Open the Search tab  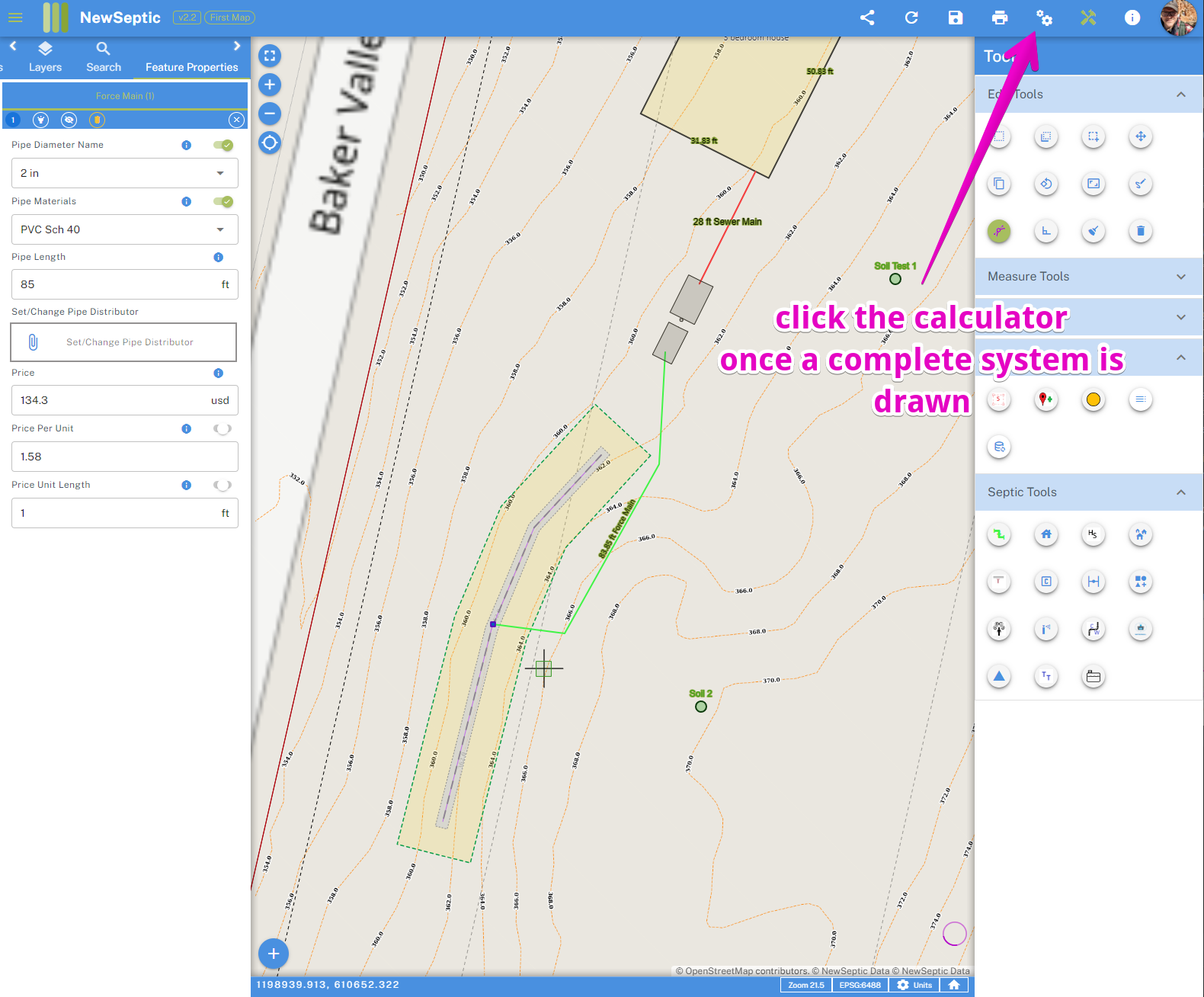(x=104, y=57)
